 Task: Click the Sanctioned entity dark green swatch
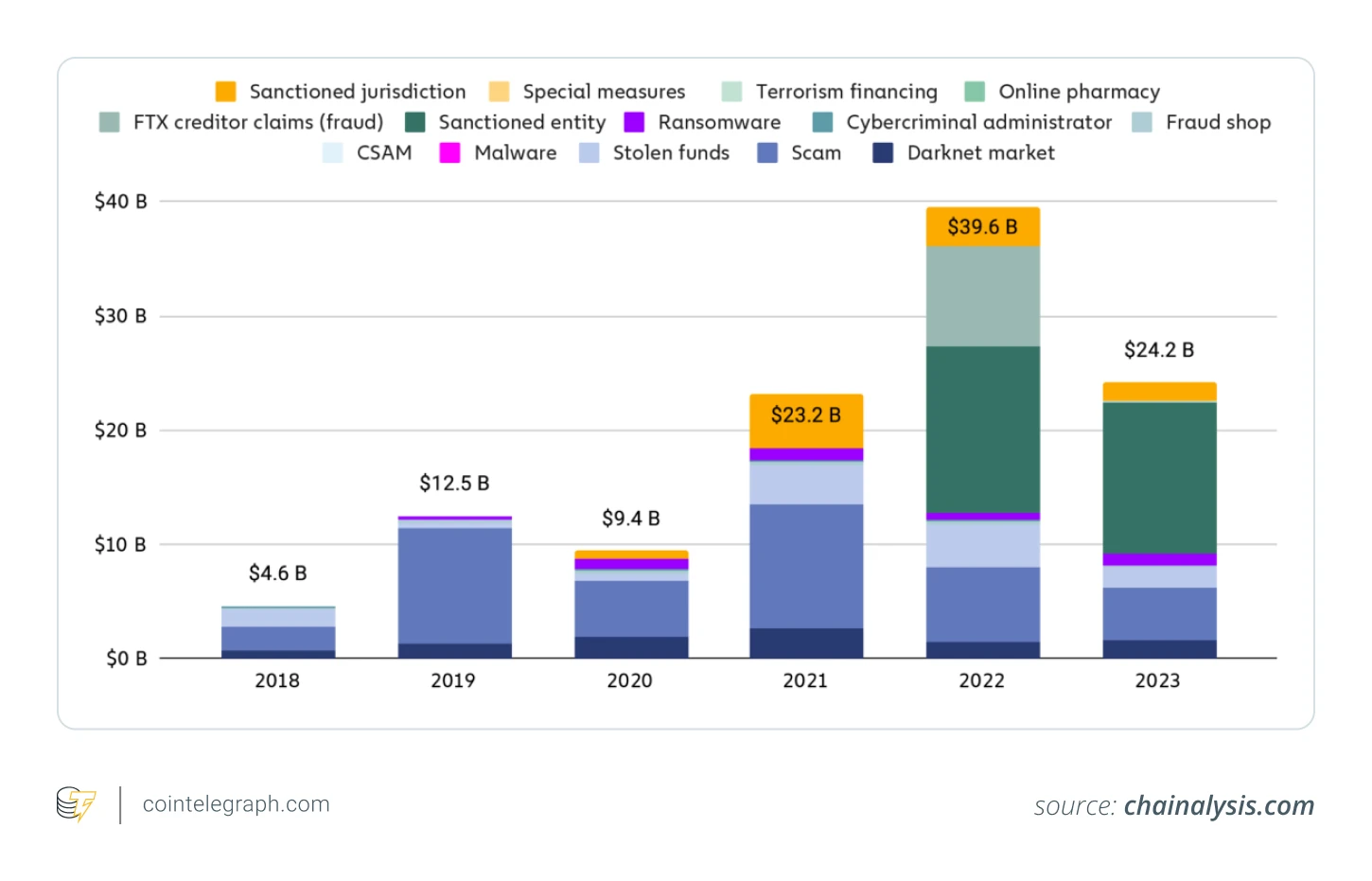(414, 122)
